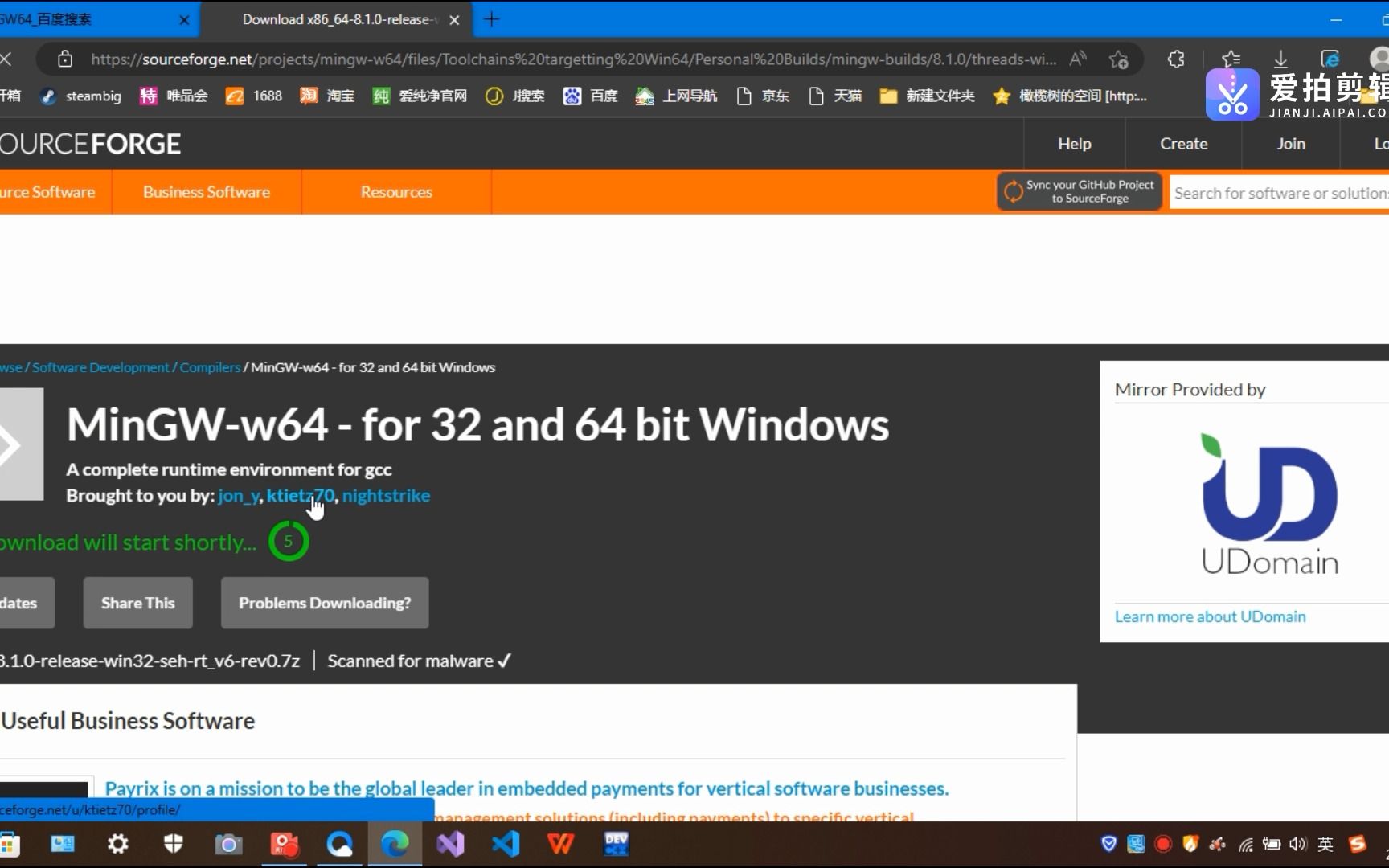Viewport: 1389px width, 868px height.
Task: Close the Download x86_64-8.1.0-release tab
Action: tap(454, 20)
